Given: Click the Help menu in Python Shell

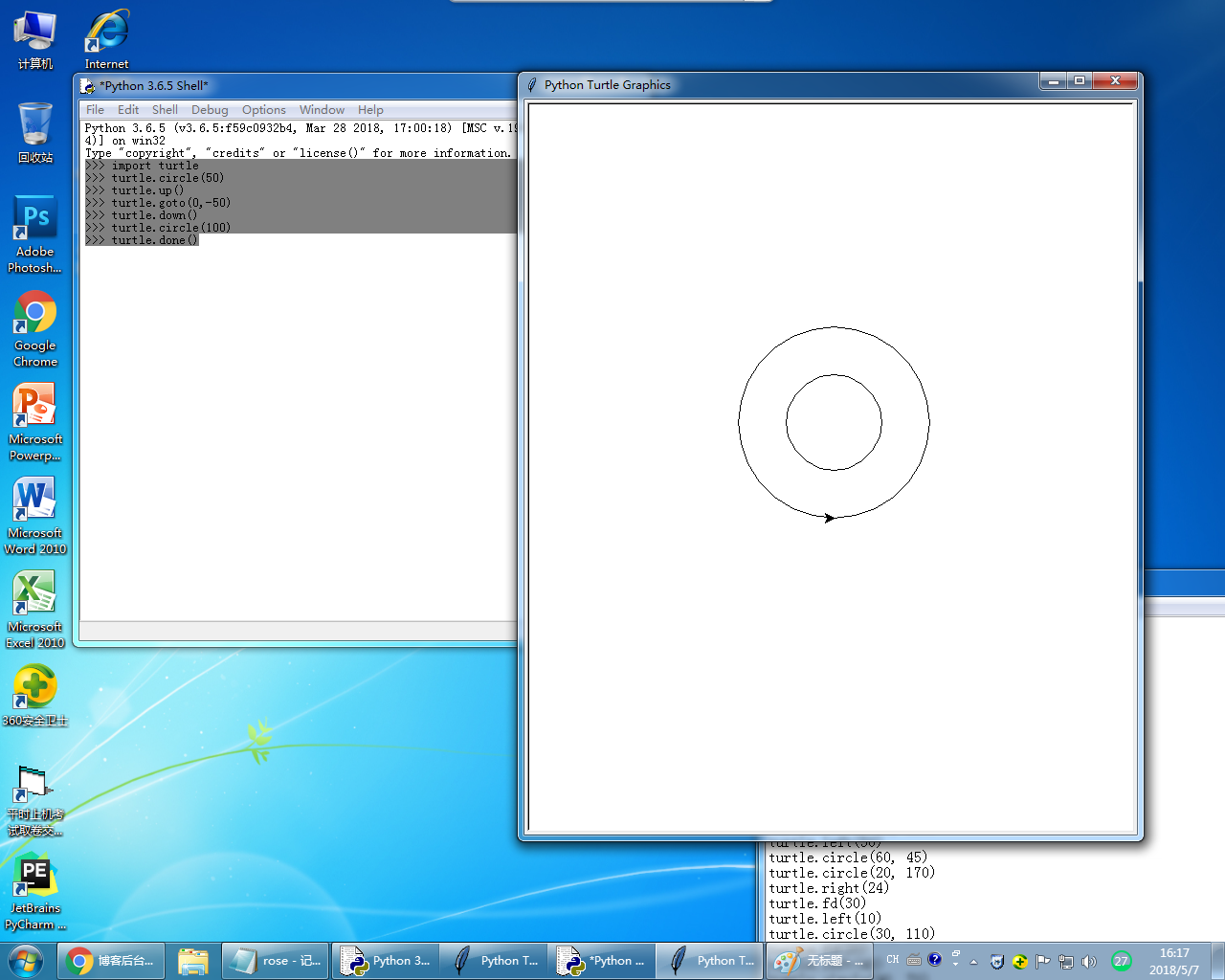Looking at the screenshot, I should pyautogui.click(x=370, y=110).
